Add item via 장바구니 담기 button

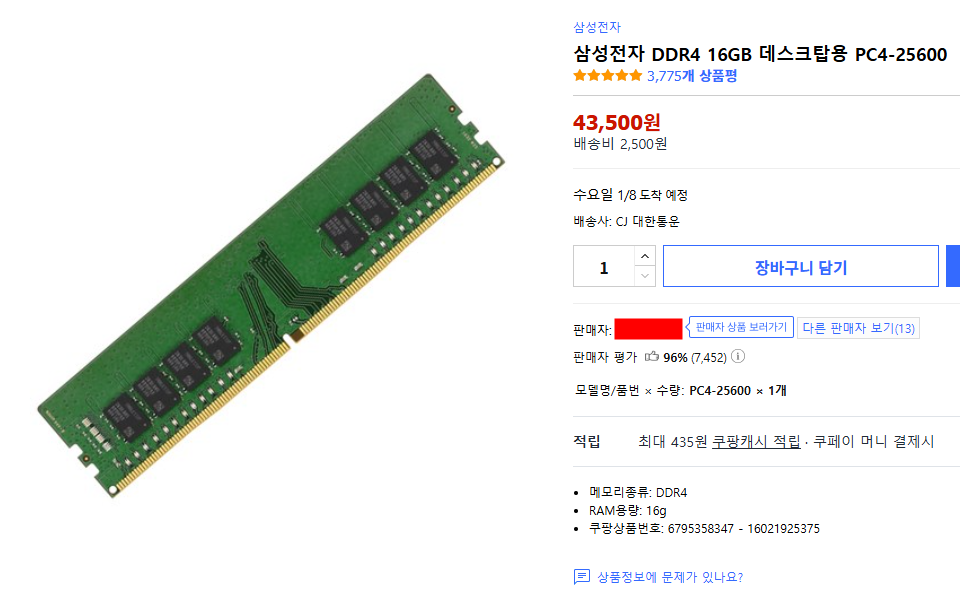[x=801, y=266]
